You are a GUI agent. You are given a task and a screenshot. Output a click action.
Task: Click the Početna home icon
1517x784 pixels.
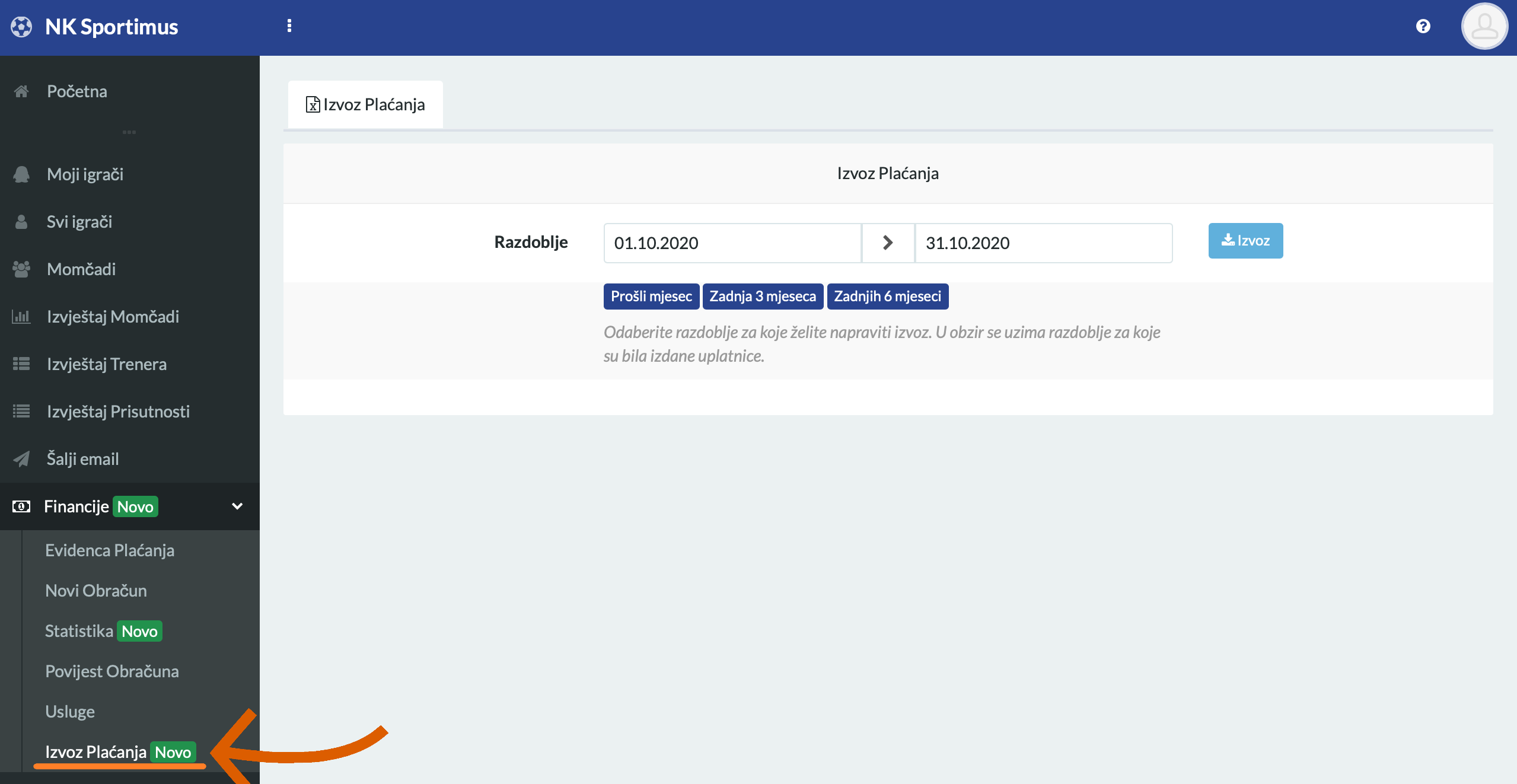point(21,91)
